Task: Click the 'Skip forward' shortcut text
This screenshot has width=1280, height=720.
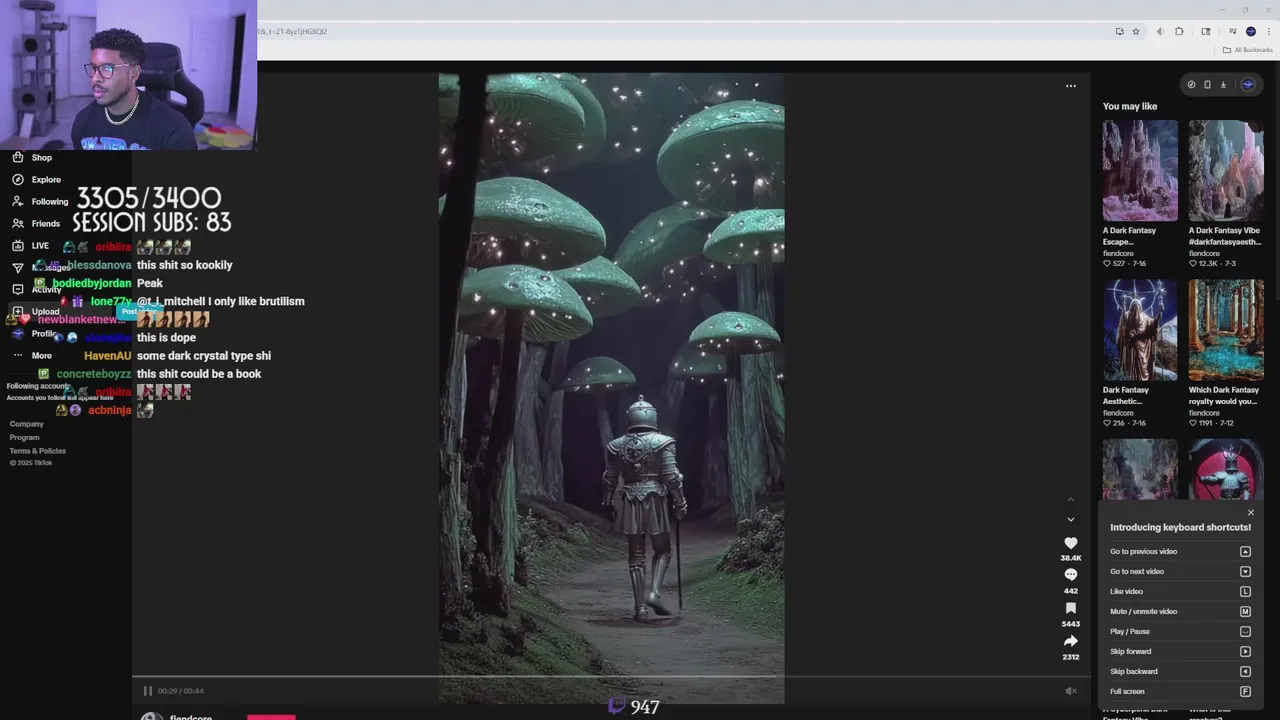Action: click(1130, 651)
